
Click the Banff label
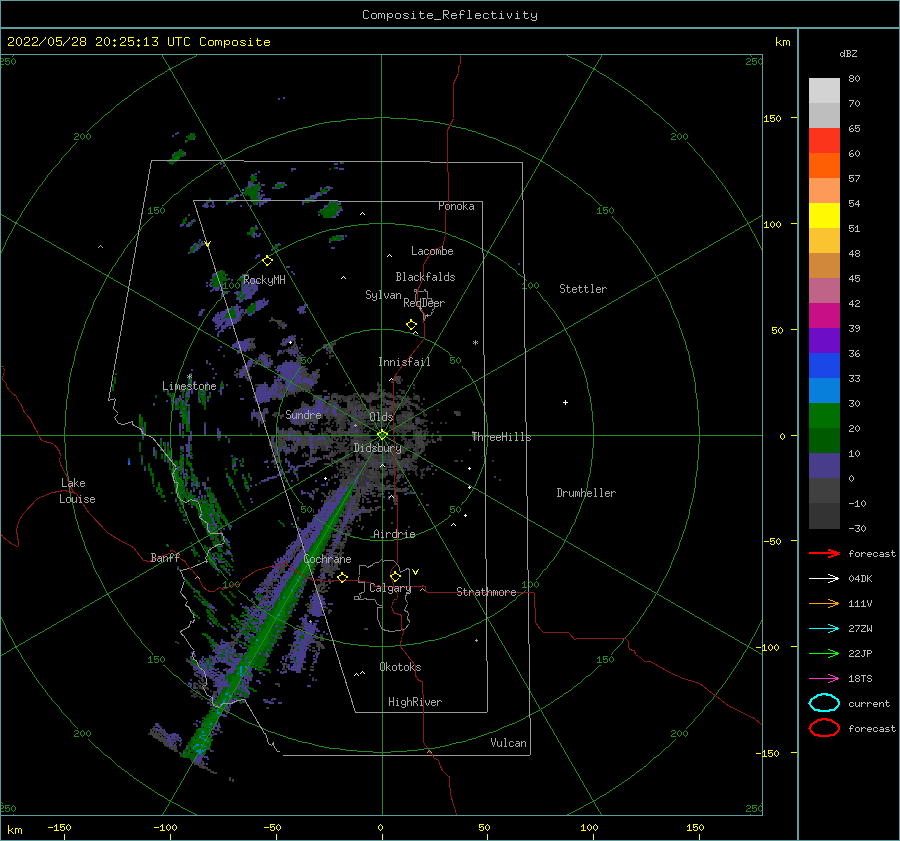pos(165,557)
